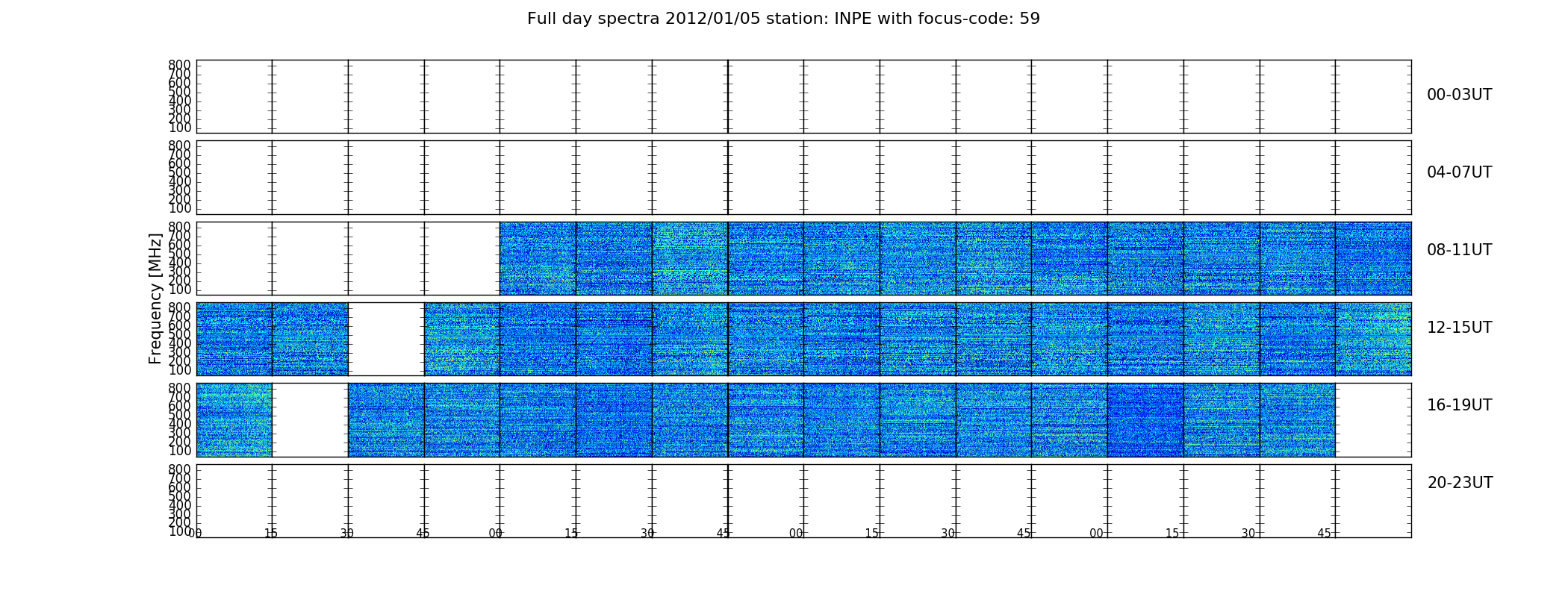Image resolution: width=1568 pixels, height=597 pixels.
Task: Click the 800 tick of the 16-19UT panel
Action: (x=179, y=388)
